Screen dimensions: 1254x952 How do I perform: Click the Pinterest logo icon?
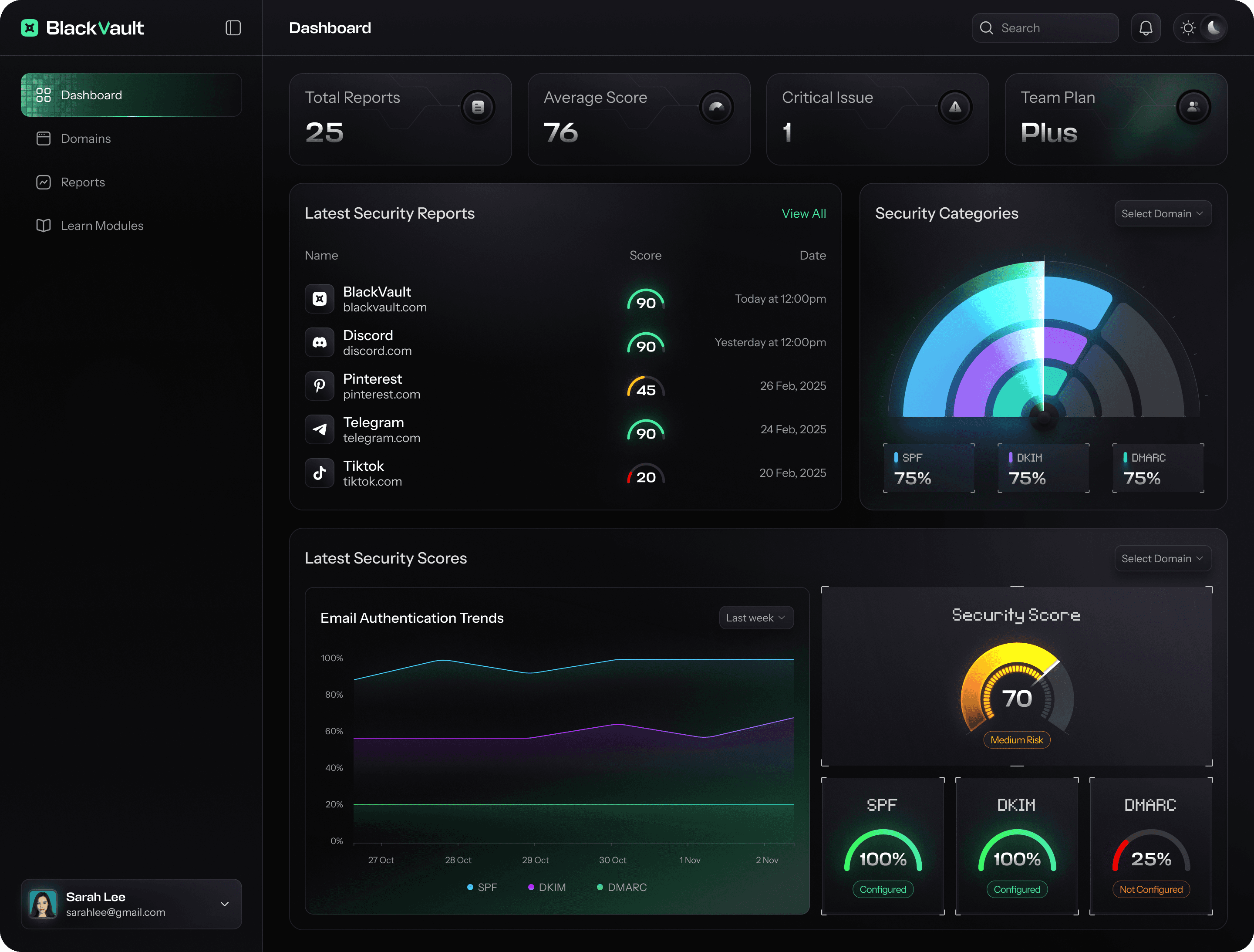pyautogui.click(x=320, y=386)
